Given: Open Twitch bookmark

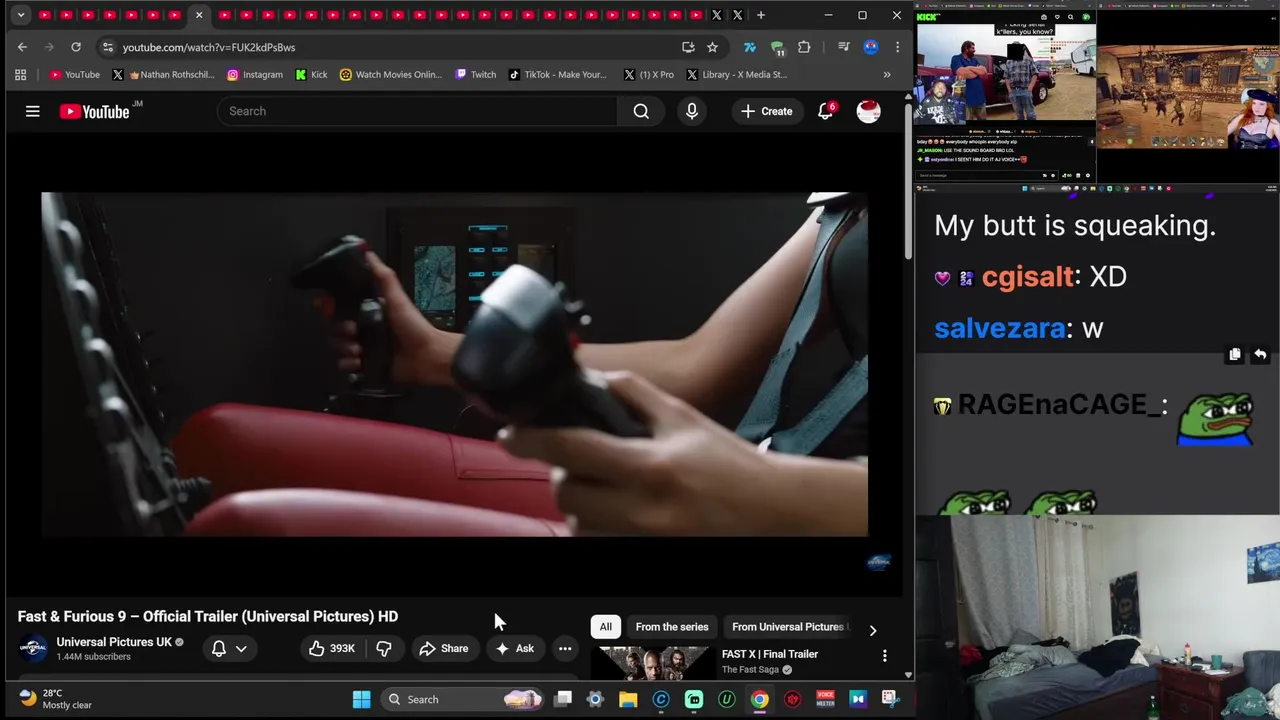Looking at the screenshot, I should (476, 74).
